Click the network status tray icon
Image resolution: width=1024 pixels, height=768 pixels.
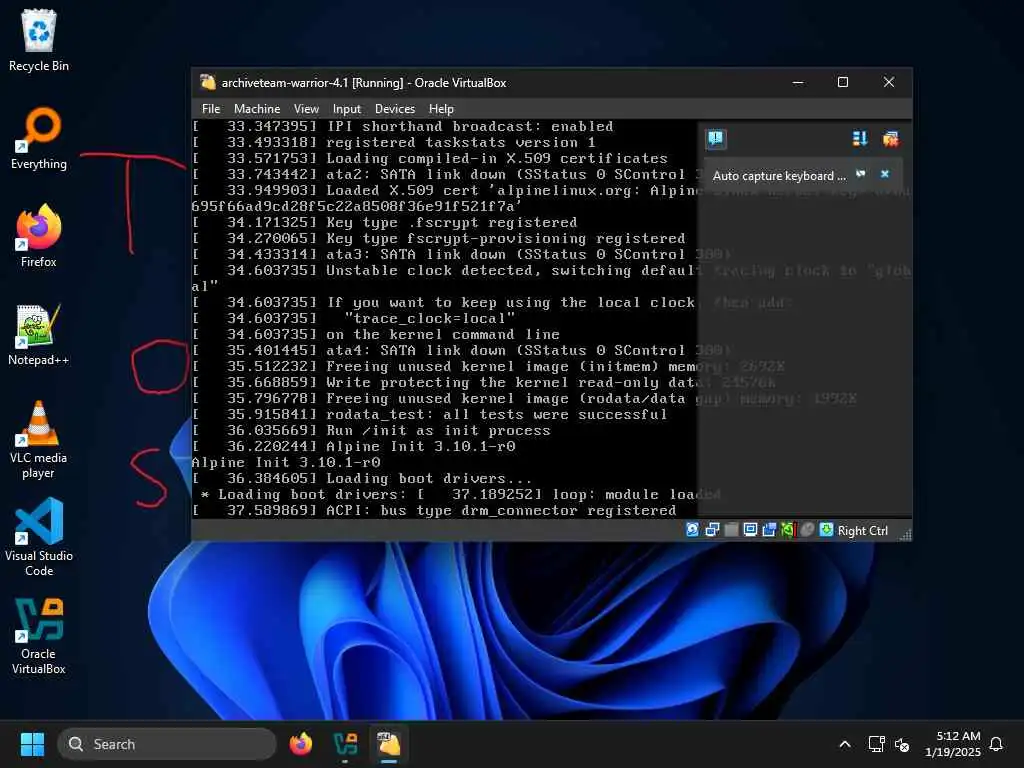(876, 744)
